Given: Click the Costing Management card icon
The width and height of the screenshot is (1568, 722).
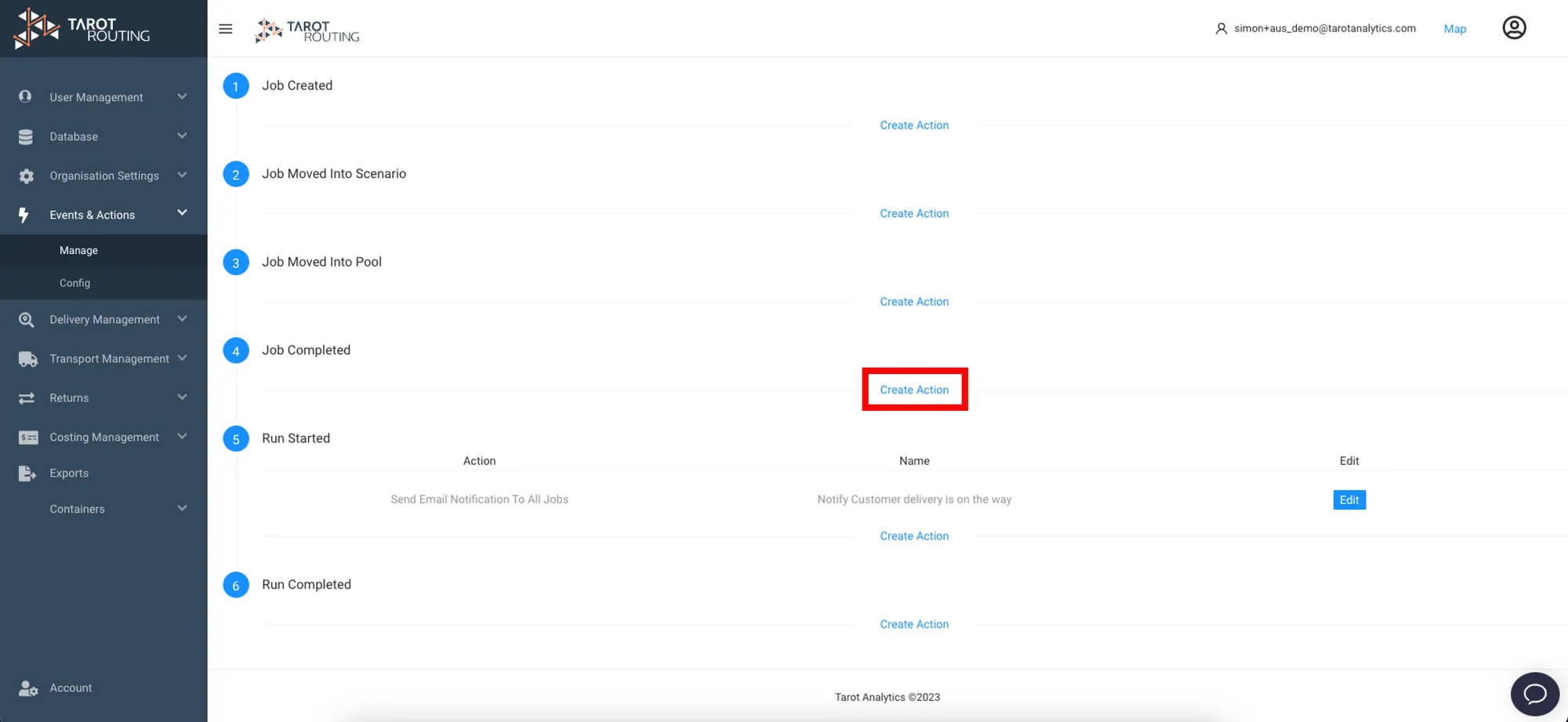Looking at the screenshot, I should (28, 437).
